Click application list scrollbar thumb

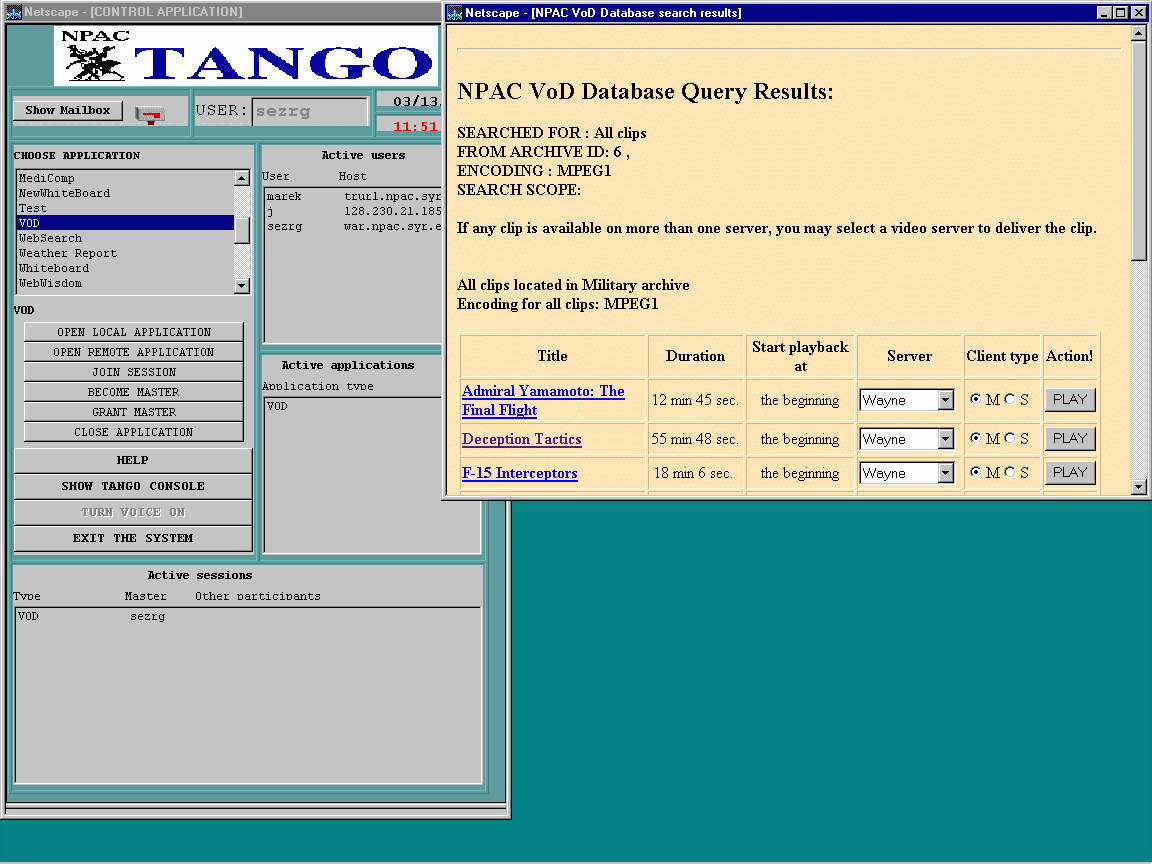(x=242, y=230)
